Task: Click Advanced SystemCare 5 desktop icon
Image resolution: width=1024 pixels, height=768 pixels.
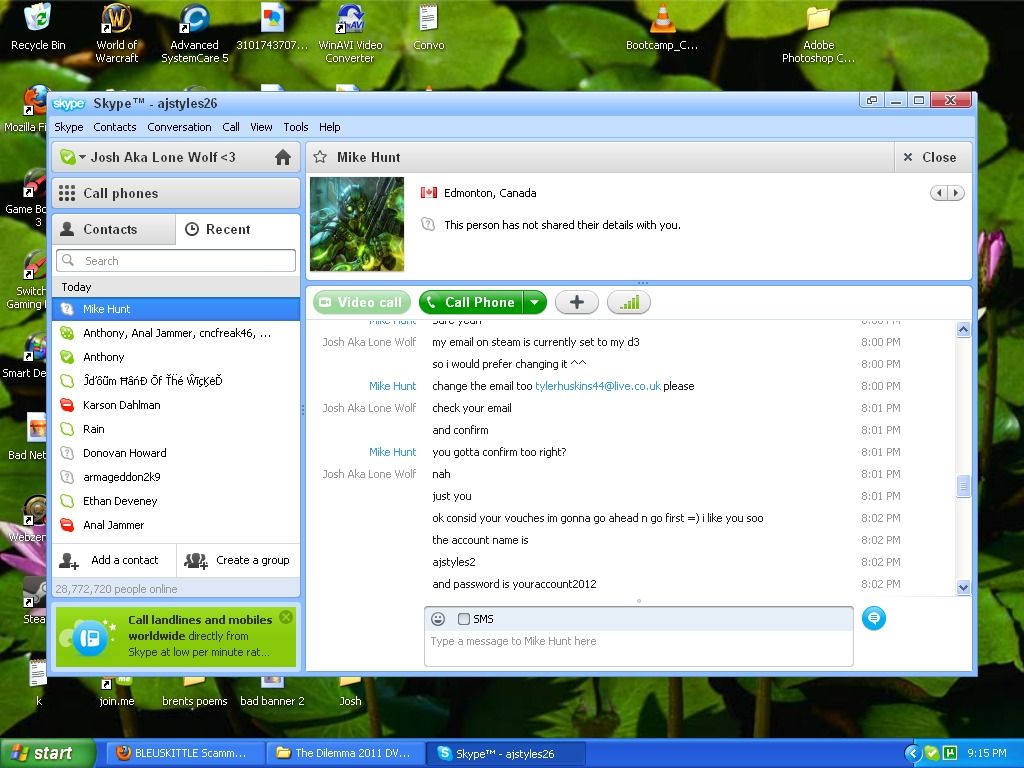Action: [195, 33]
